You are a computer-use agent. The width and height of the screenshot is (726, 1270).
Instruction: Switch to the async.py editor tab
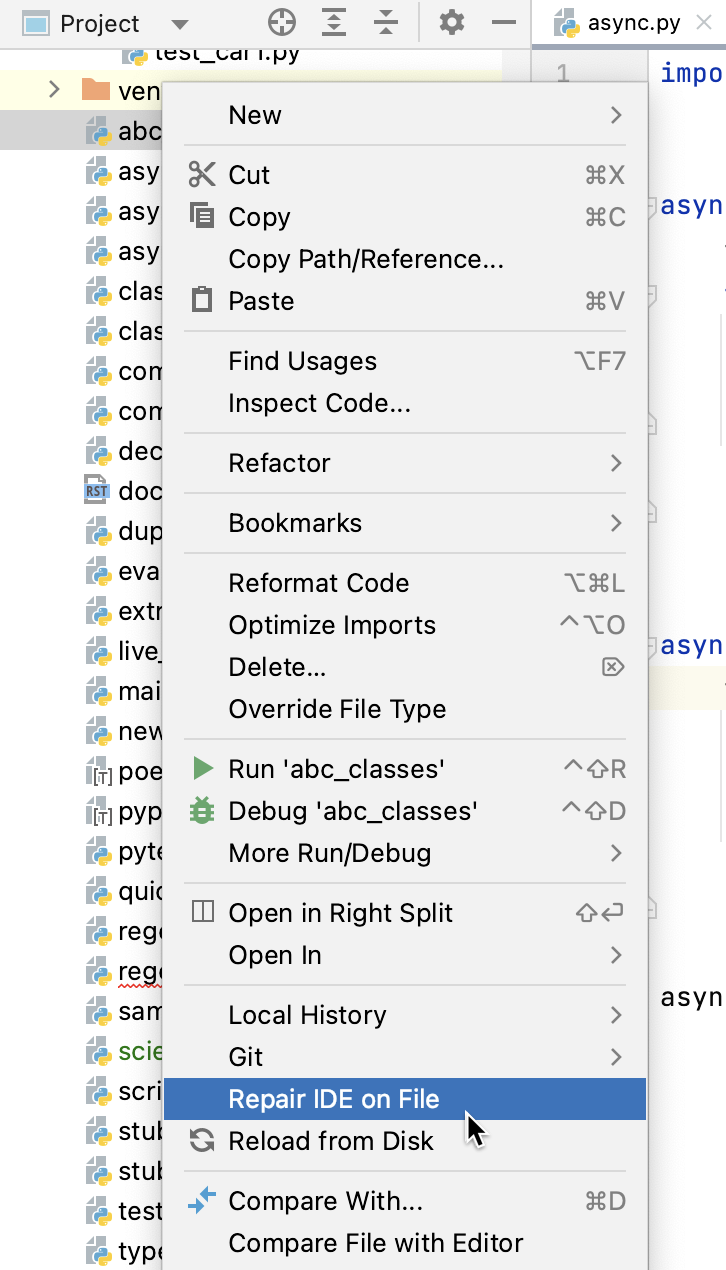pos(632,22)
